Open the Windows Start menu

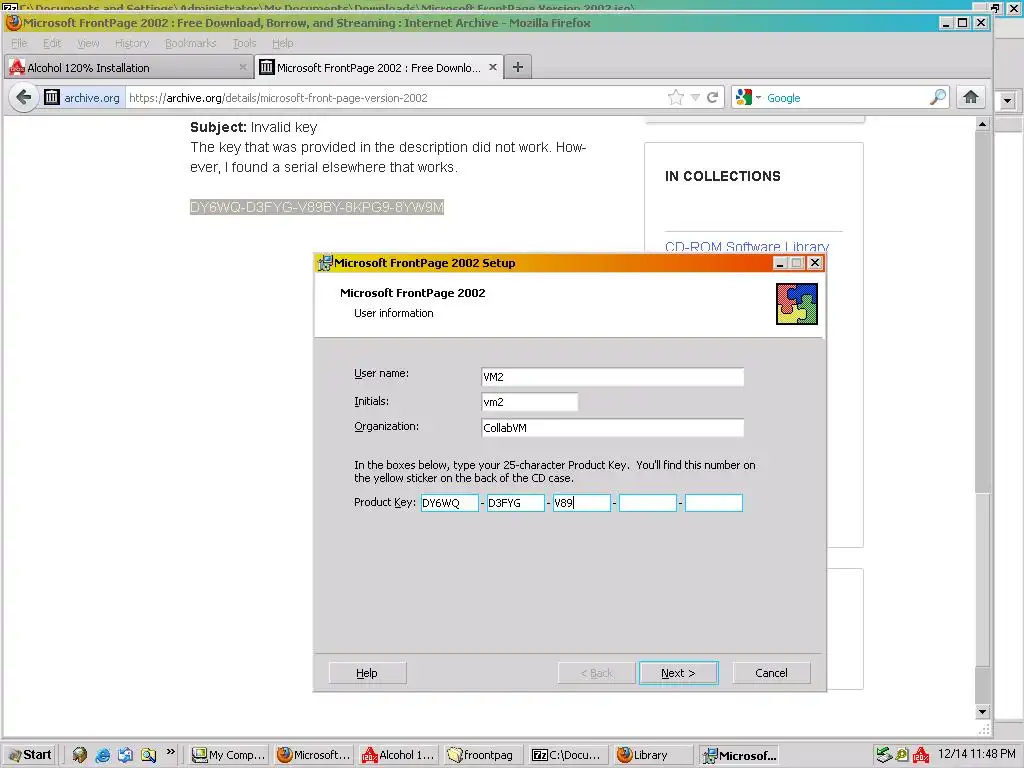(30, 755)
